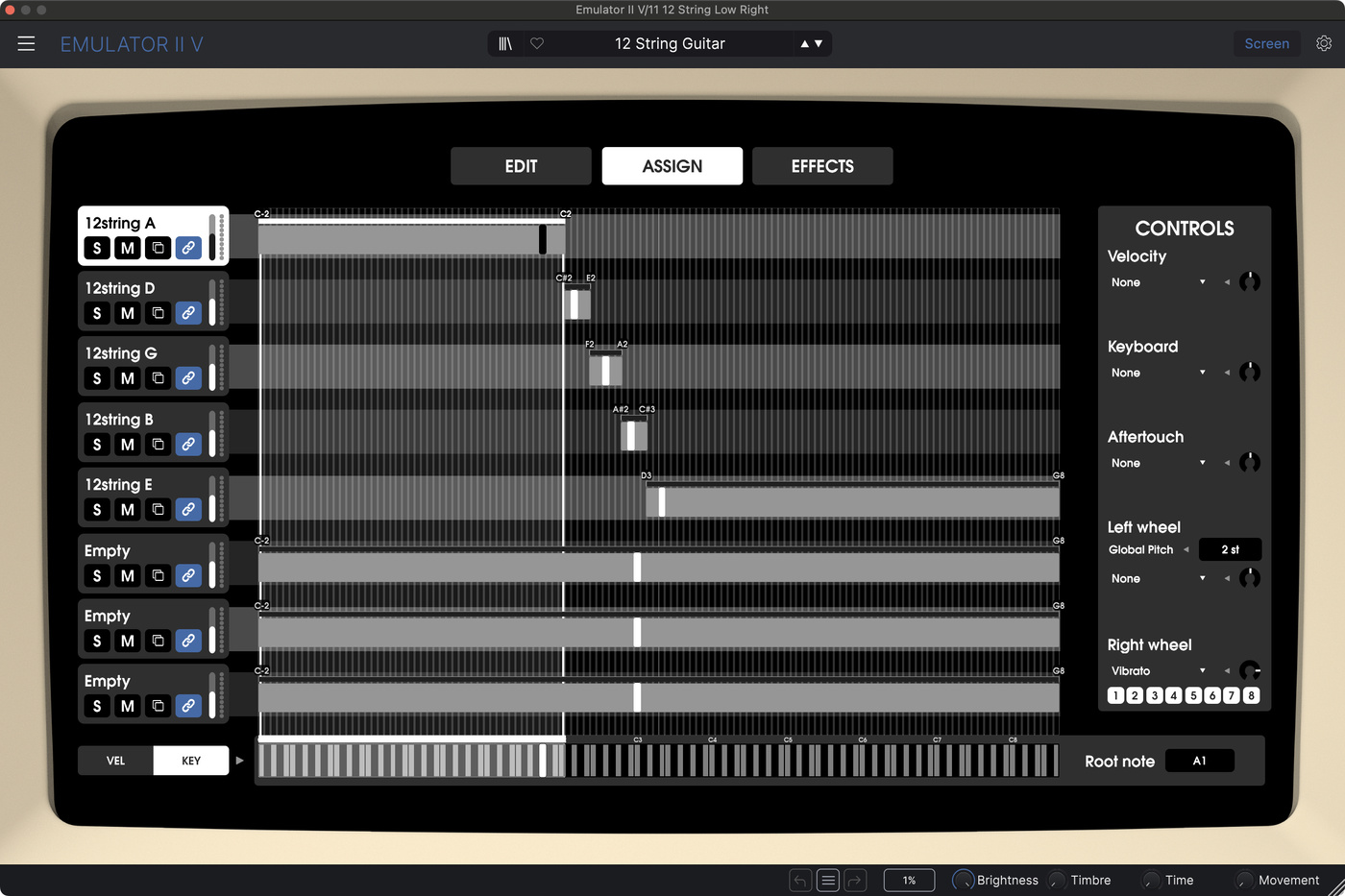
Task: Toggle link icon on 12string A
Action: [188, 248]
